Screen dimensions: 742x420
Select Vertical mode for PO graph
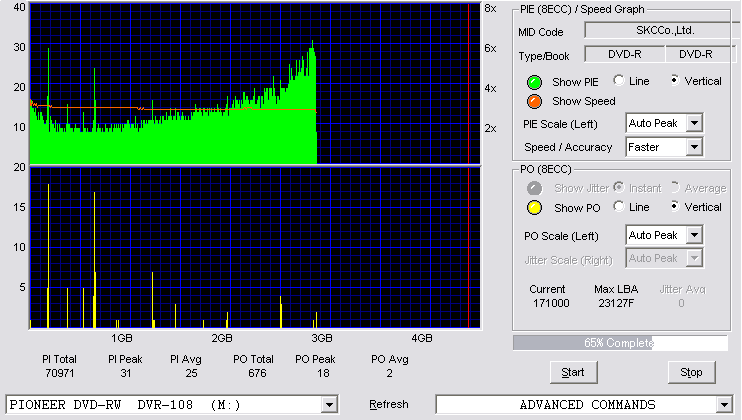click(x=674, y=206)
